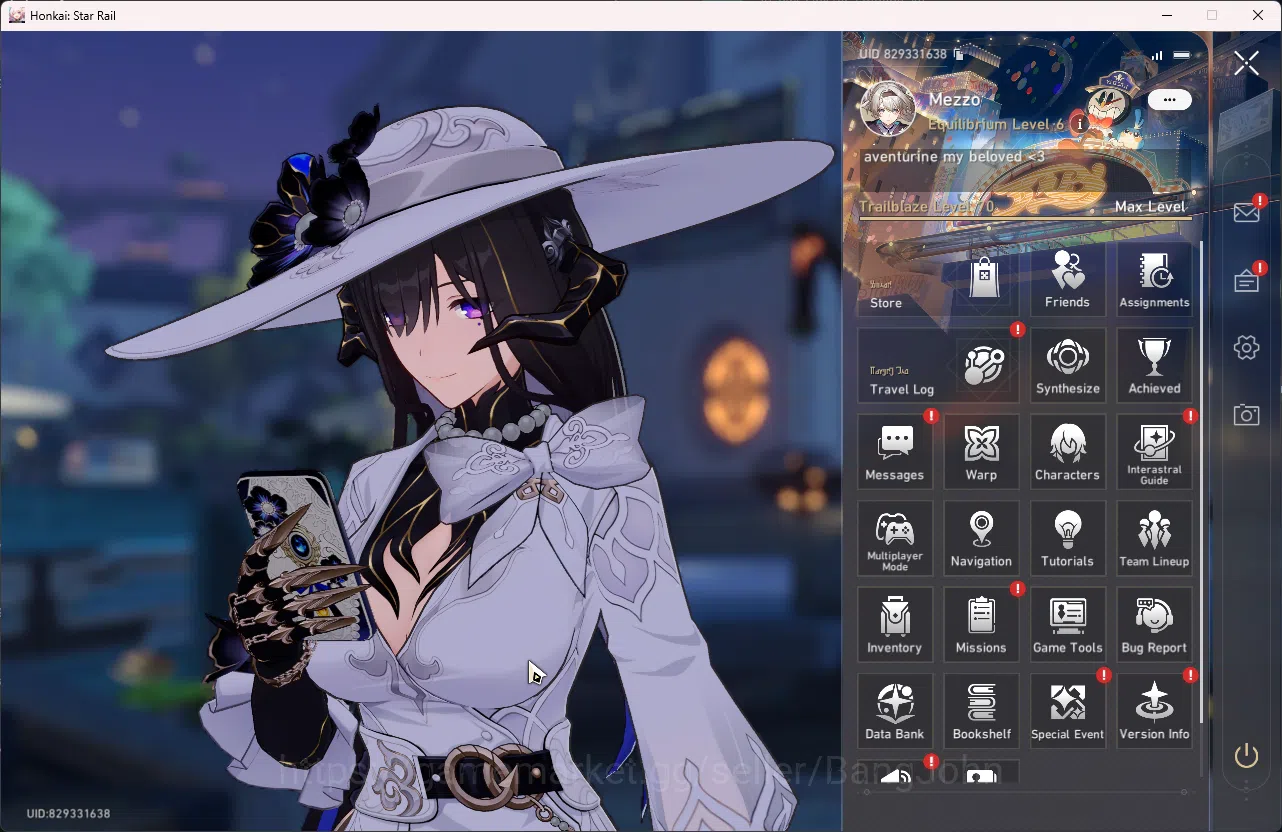Open the Travel Log tile
Image resolution: width=1282 pixels, height=832 pixels.
tap(939, 365)
